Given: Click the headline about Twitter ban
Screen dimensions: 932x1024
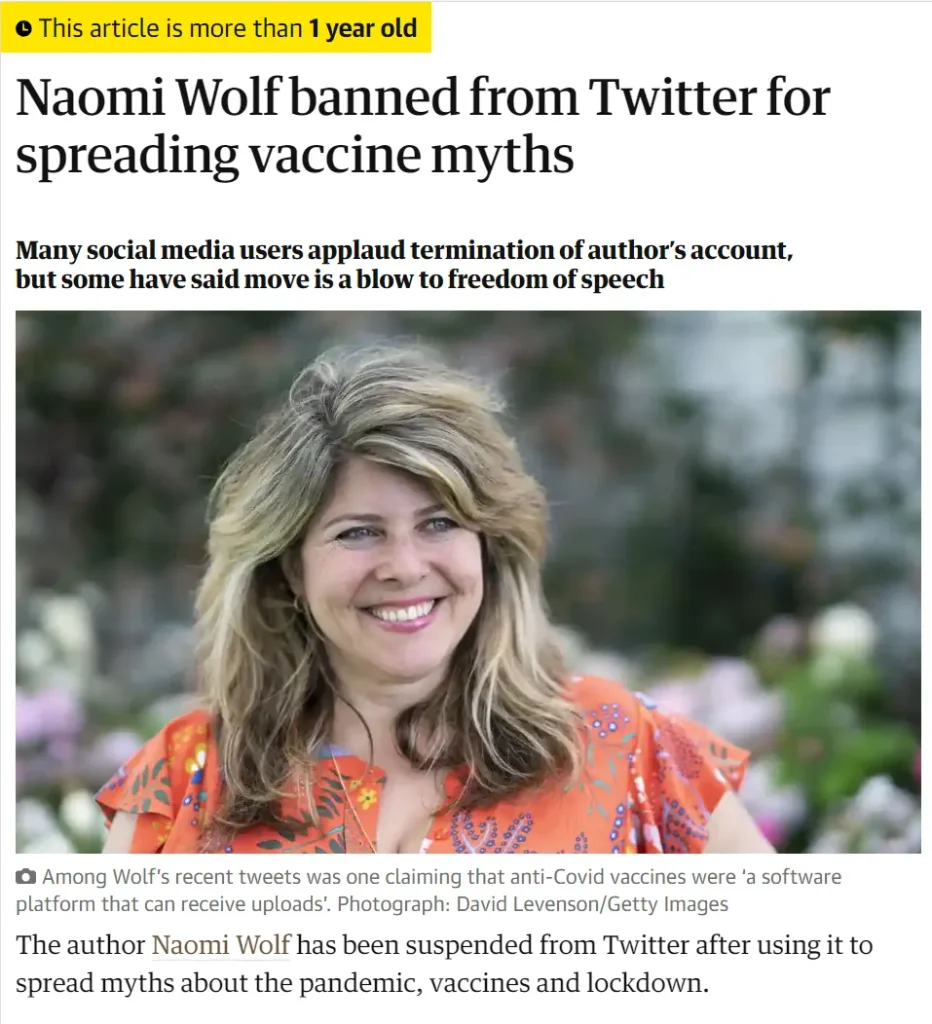Looking at the screenshot, I should pos(422,127).
